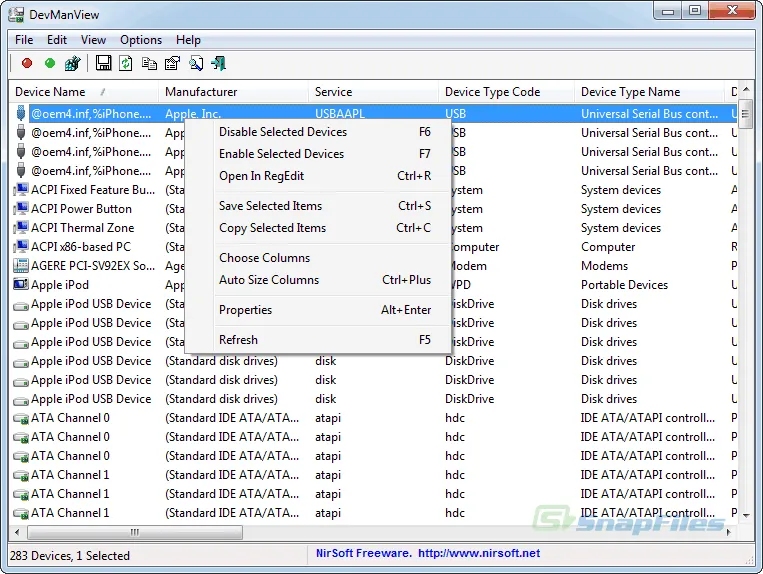Screen dimensions: 763x574
Task: Click the '283 Devices, 1 Selected' status text
Action: click(70, 556)
